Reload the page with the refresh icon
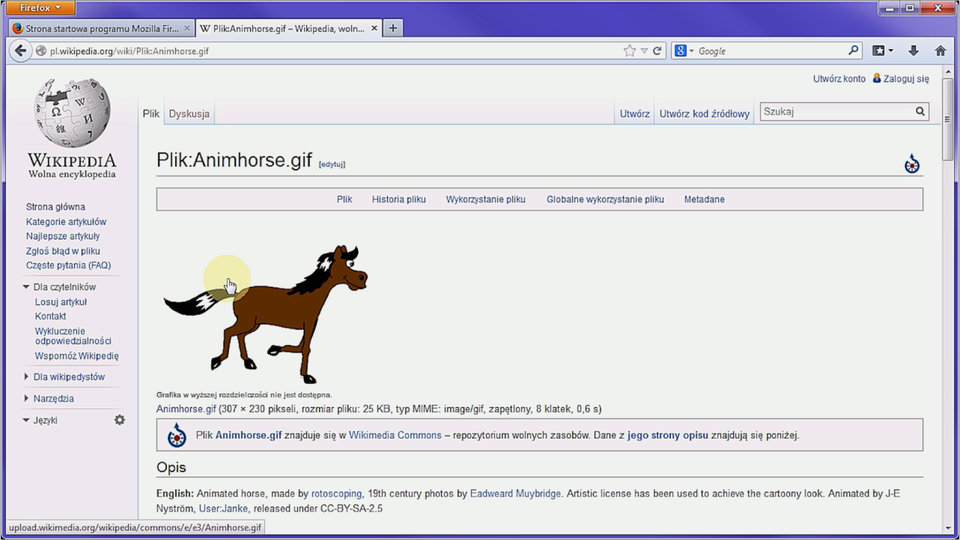Image resolution: width=960 pixels, height=540 pixels. [657, 51]
